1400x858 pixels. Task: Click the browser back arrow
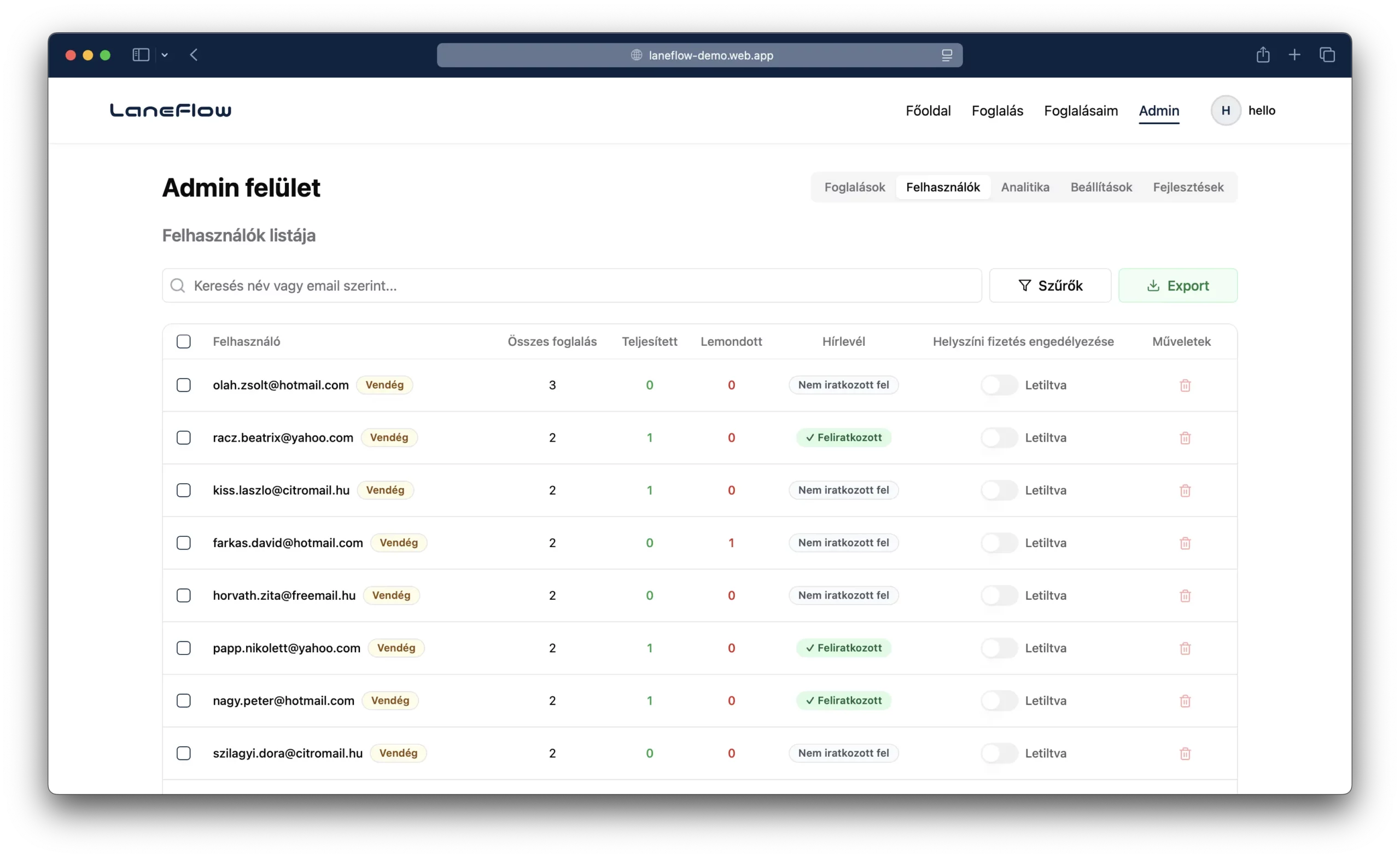pyautogui.click(x=194, y=55)
